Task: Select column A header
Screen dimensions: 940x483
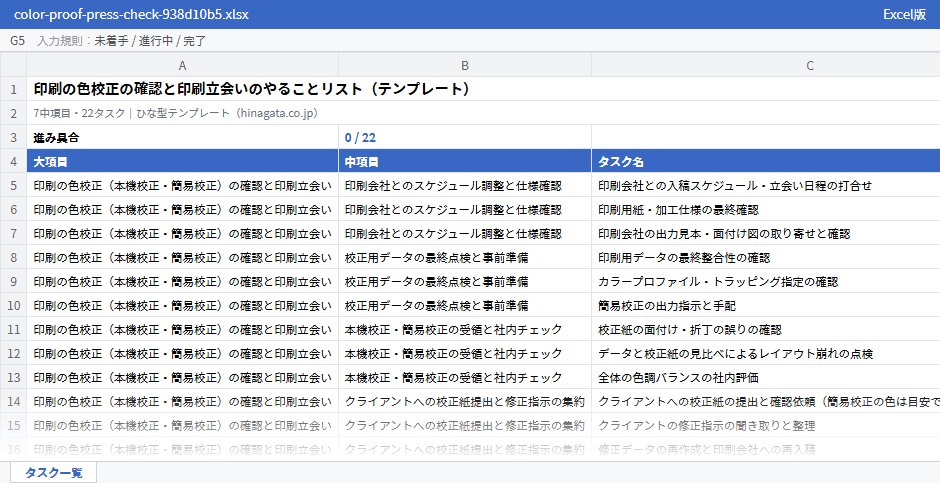Action: 182,65
